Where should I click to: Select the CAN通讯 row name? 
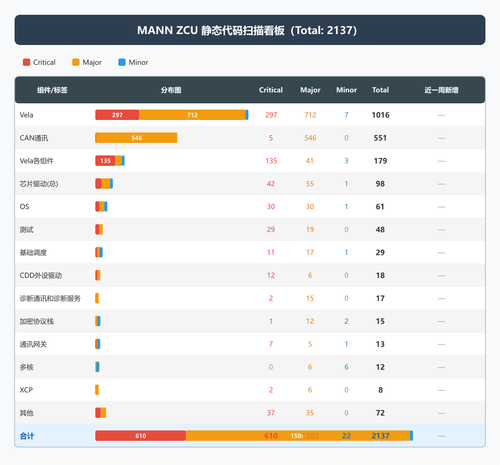click(x=34, y=138)
